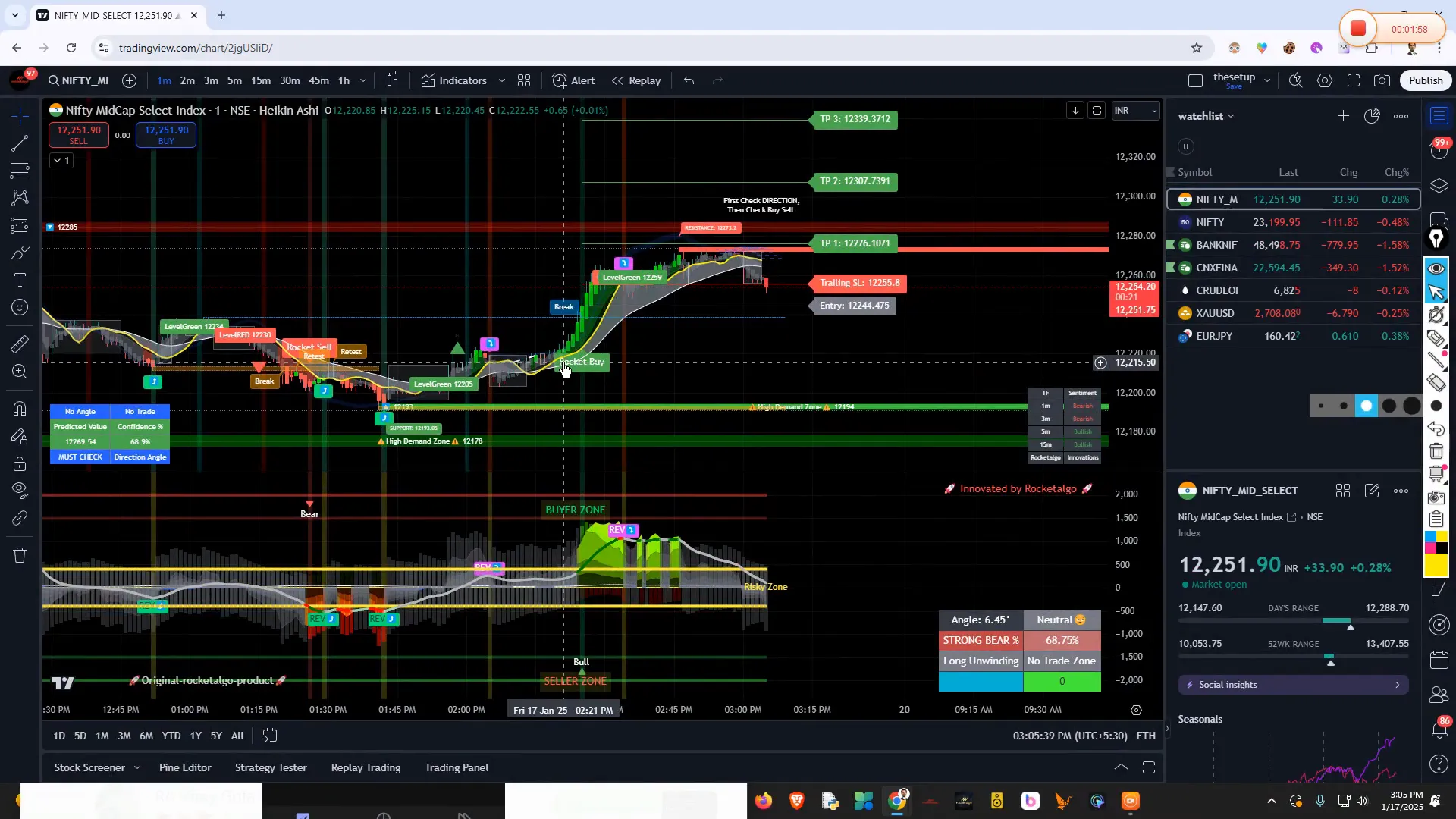Open the calendar panel on right sidebar
Image resolution: width=1456 pixels, height=819 pixels.
click(x=1437, y=659)
